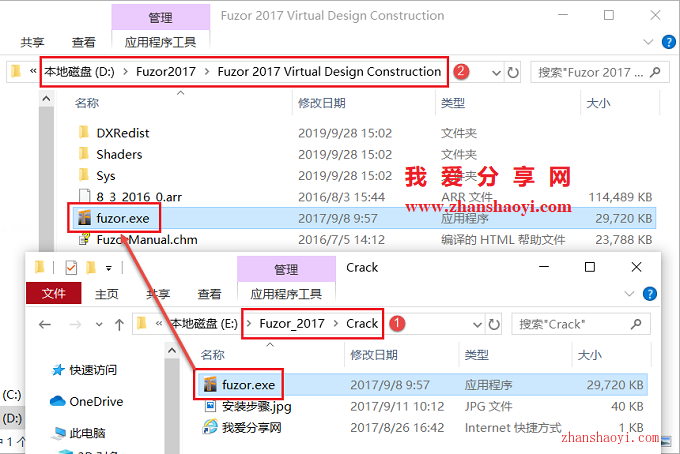Show hidden path levels in the Crack window's address bar
680x454 pixels.
coord(159,323)
